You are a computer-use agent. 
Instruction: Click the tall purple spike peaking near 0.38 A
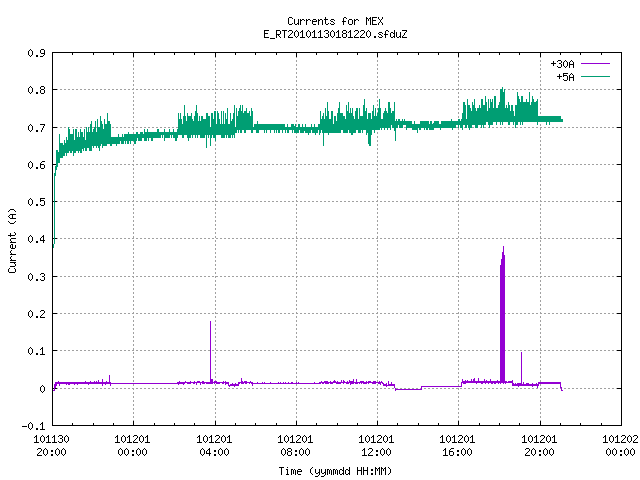502,314
